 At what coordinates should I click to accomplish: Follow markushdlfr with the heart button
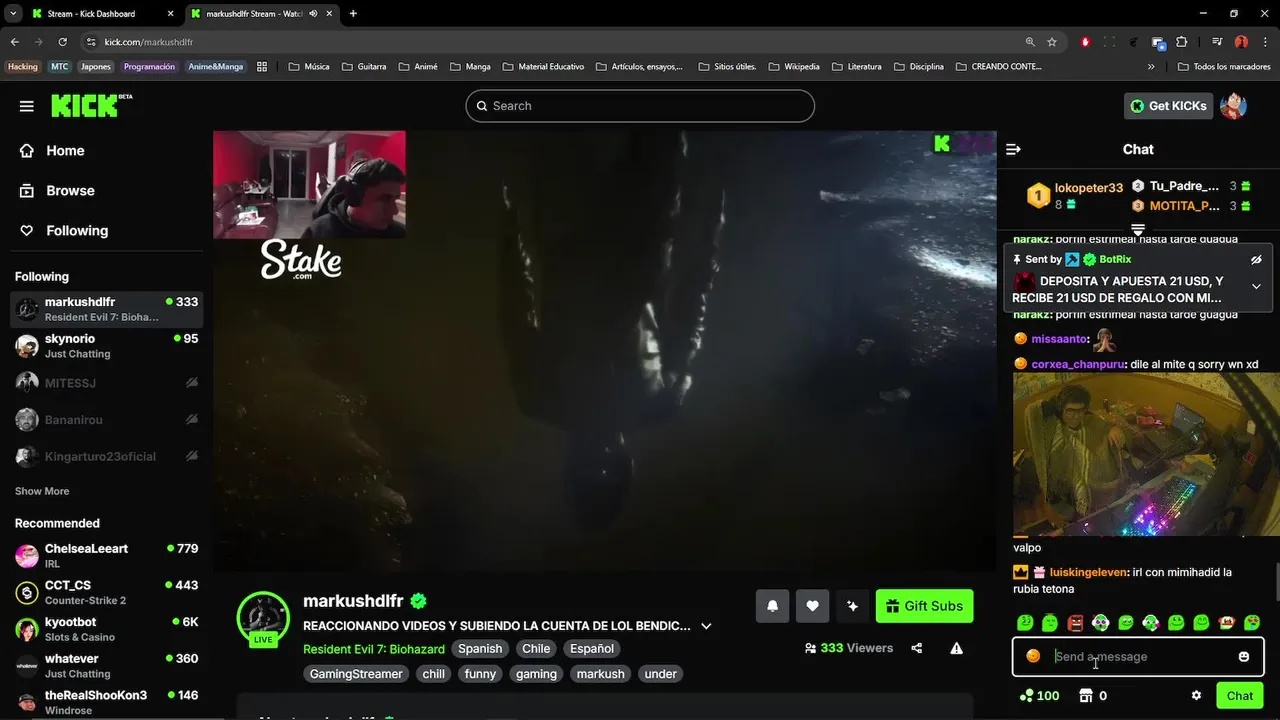point(812,606)
